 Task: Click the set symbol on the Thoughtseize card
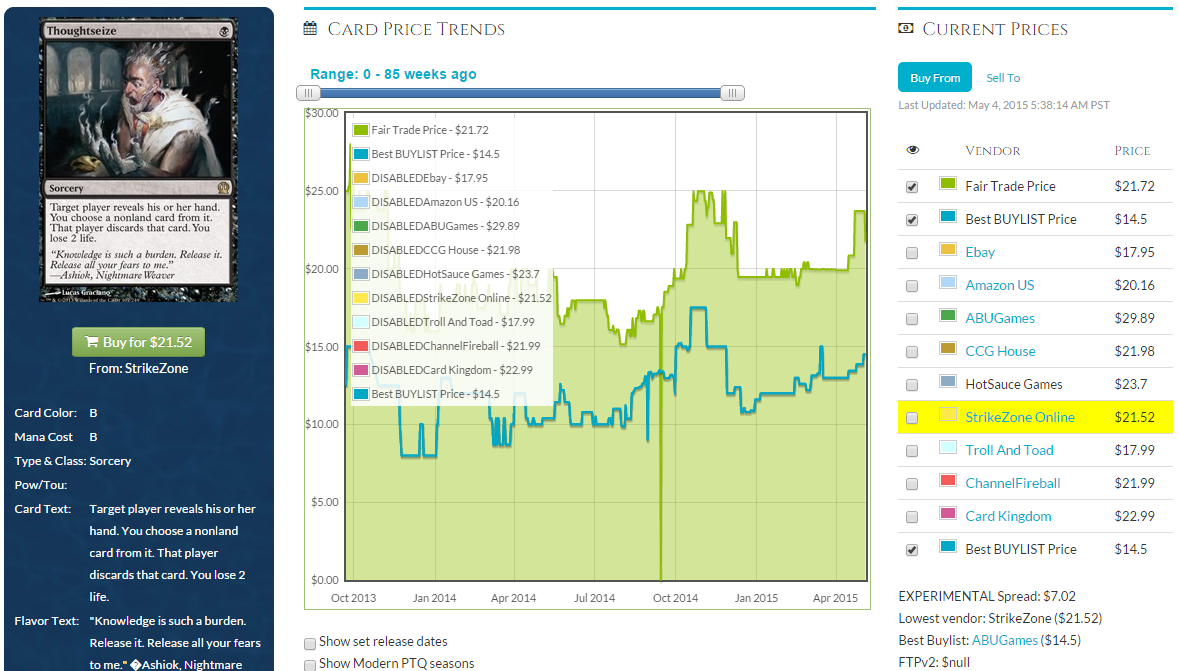coord(223,188)
